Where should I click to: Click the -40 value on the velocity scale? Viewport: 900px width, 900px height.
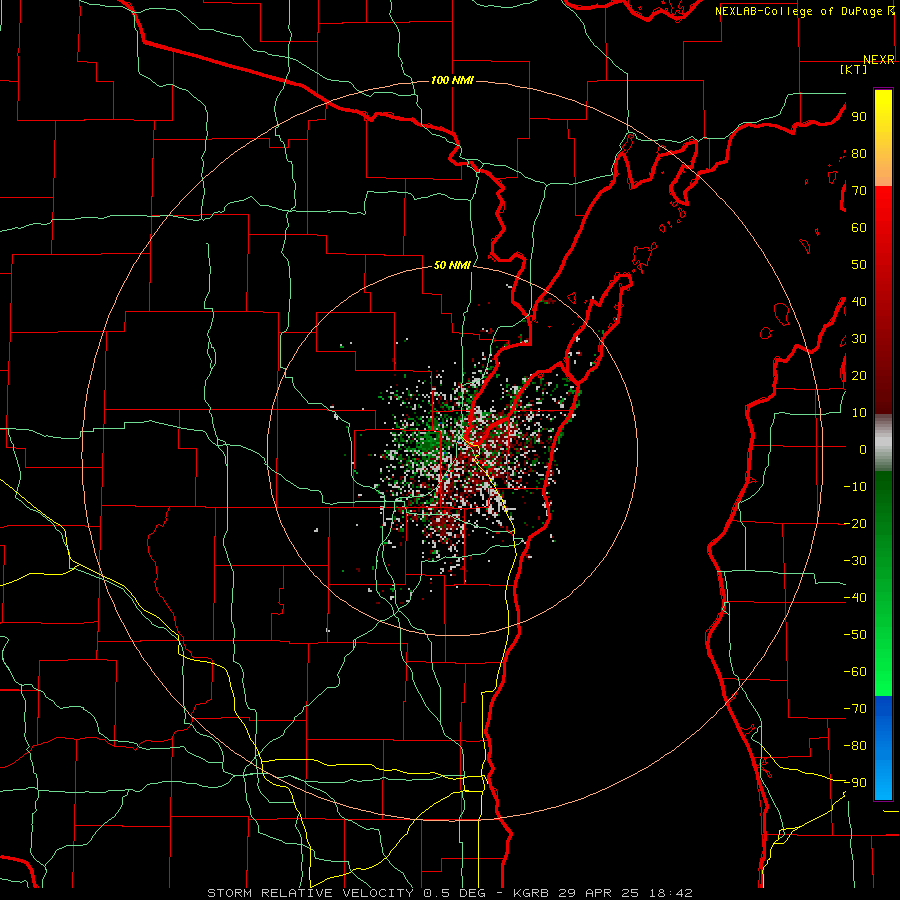pos(855,598)
